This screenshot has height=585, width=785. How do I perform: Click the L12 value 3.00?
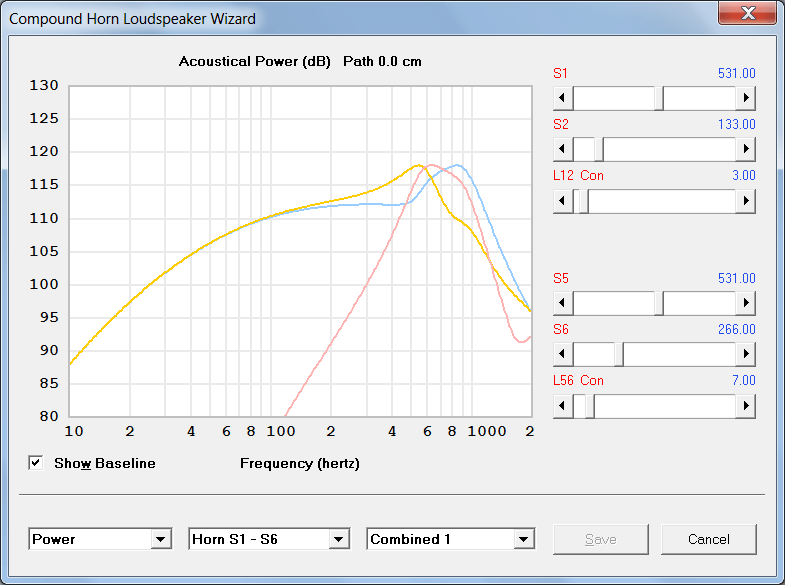pyautogui.click(x=744, y=176)
